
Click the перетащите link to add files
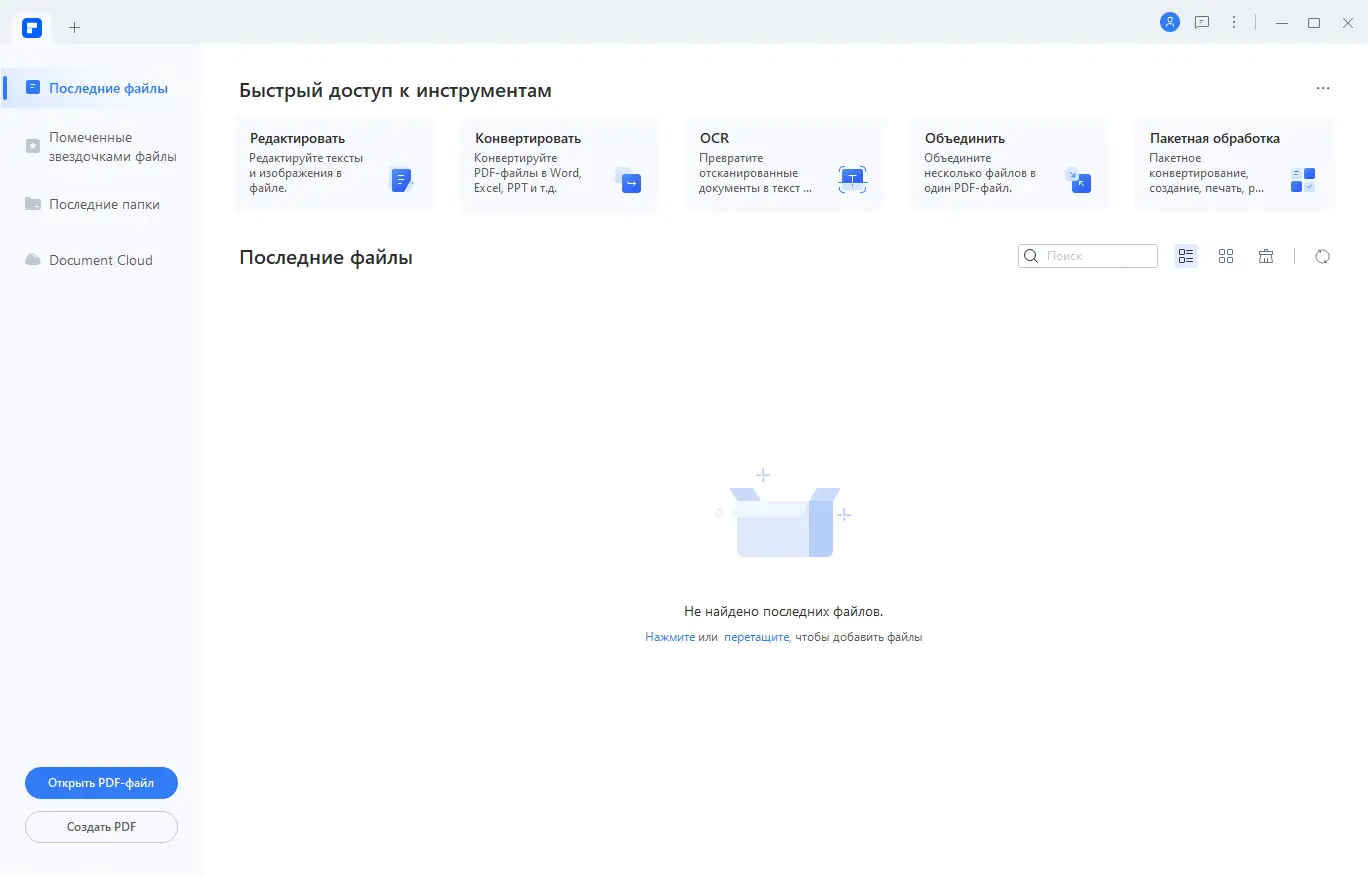click(756, 636)
